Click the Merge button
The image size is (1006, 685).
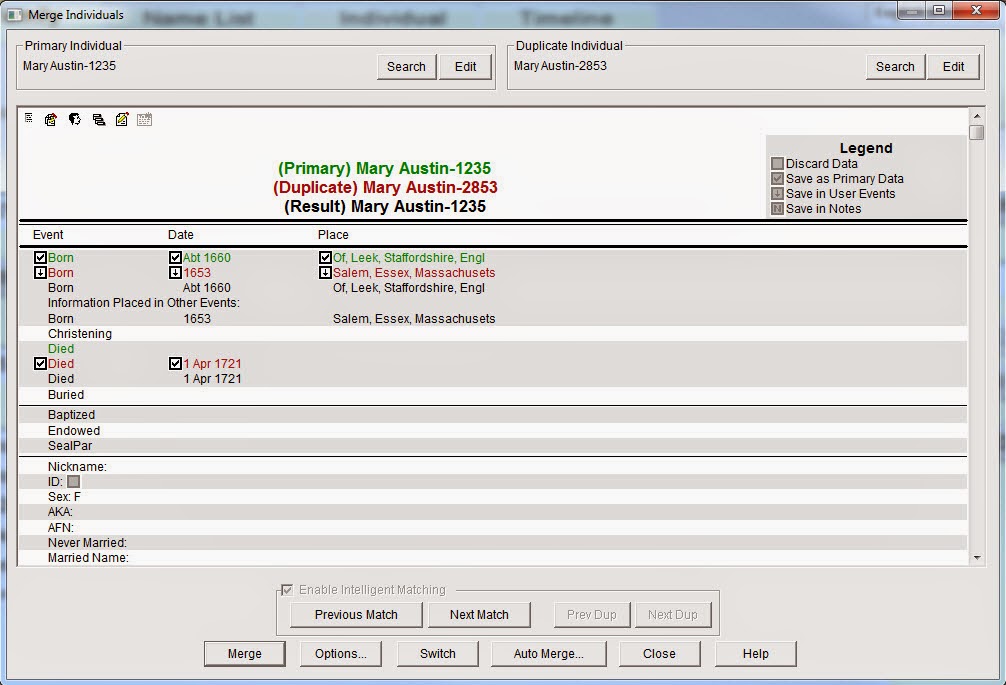click(x=244, y=654)
